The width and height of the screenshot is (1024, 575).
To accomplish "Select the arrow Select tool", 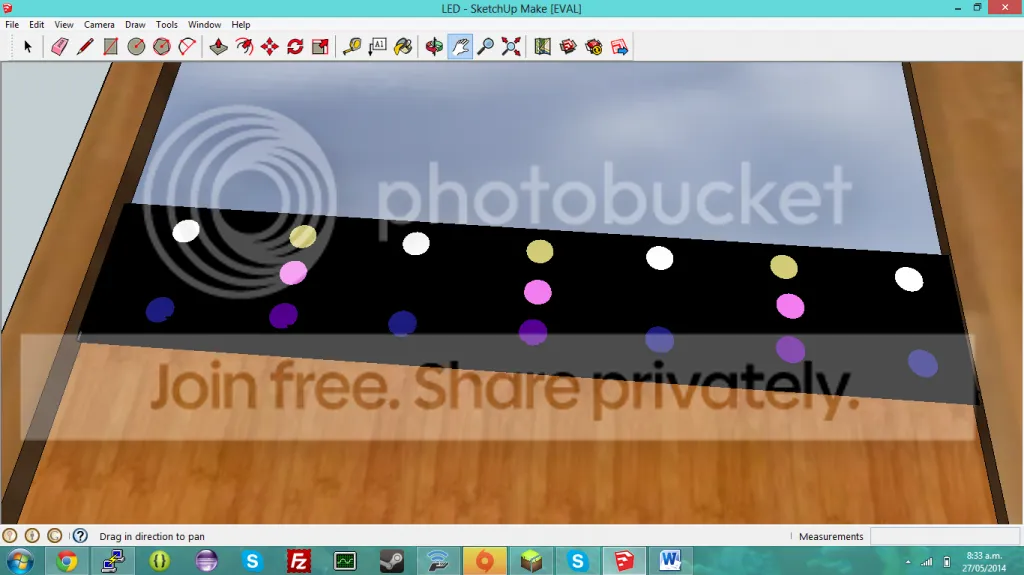I will tap(27, 46).
